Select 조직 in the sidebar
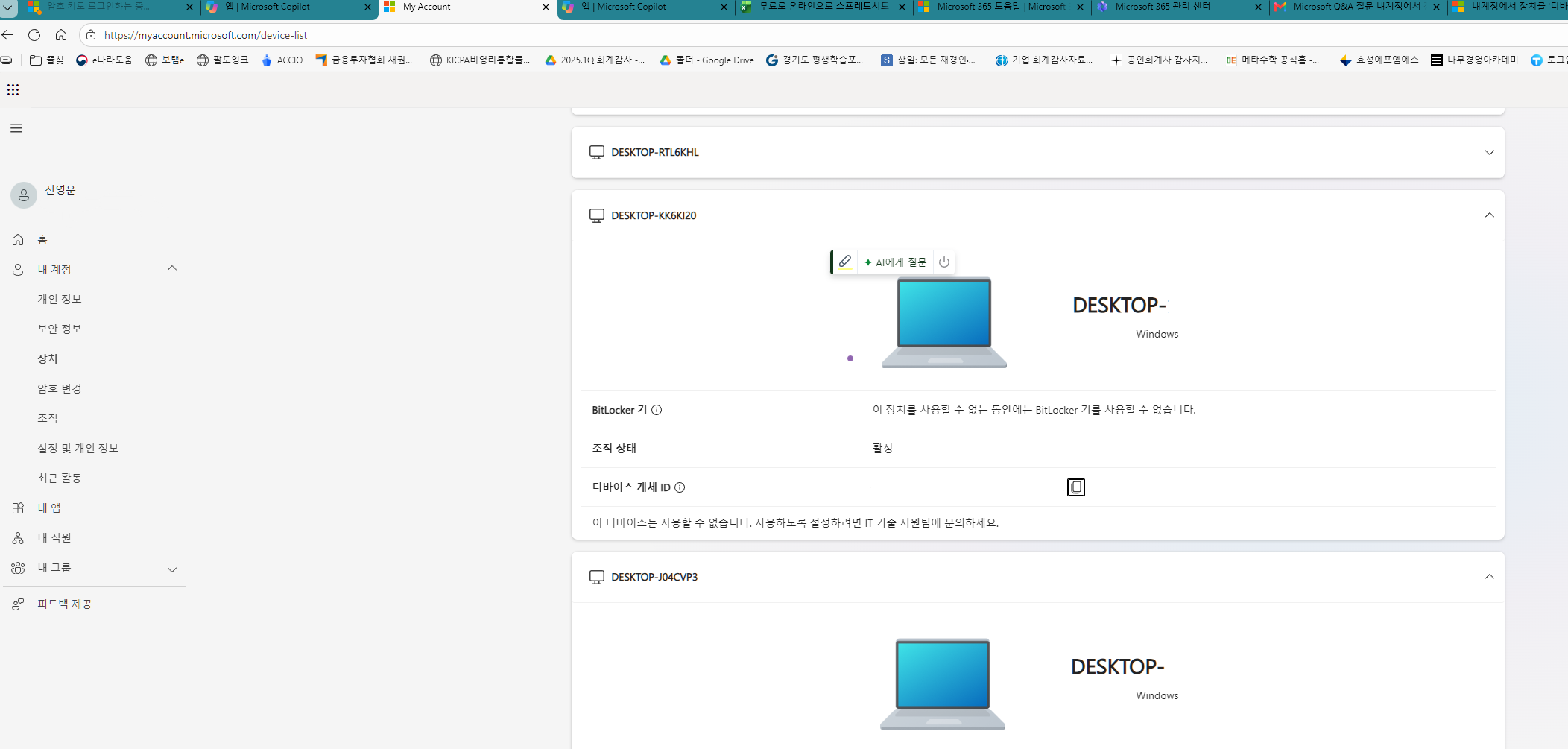 click(48, 418)
